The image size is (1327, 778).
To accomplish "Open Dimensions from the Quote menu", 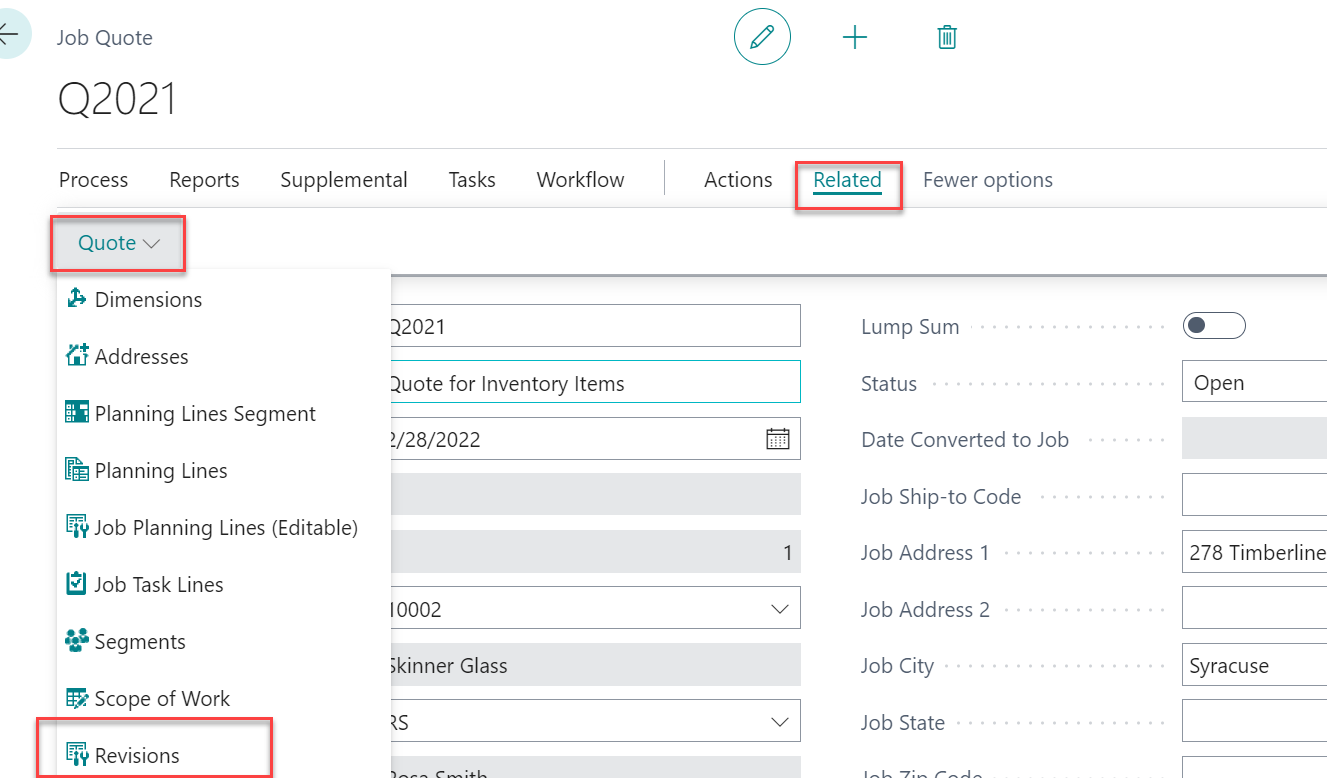I will coord(148,300).
